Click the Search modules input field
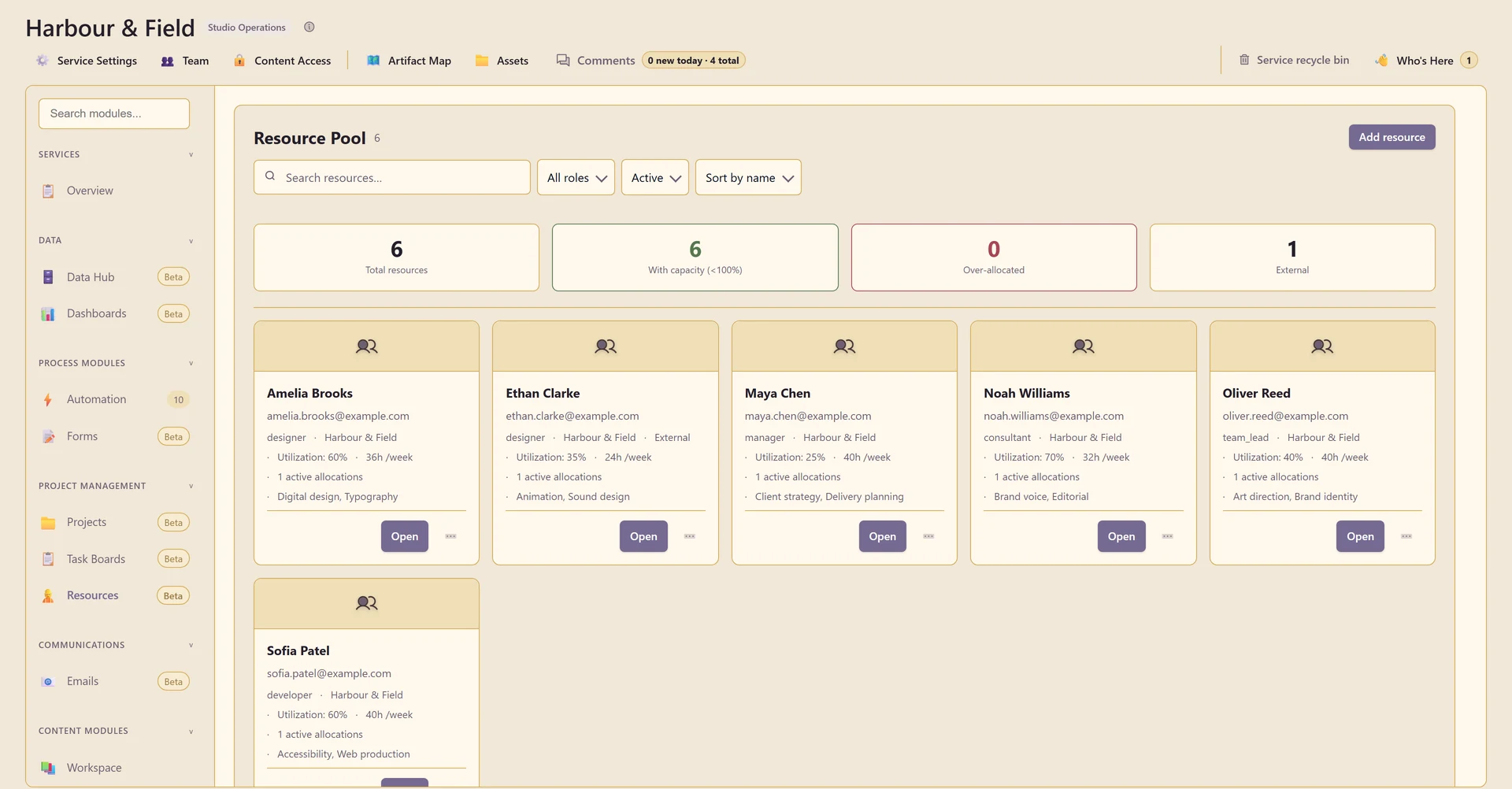Screen dimensions: 1512x789 pos(114,113)
